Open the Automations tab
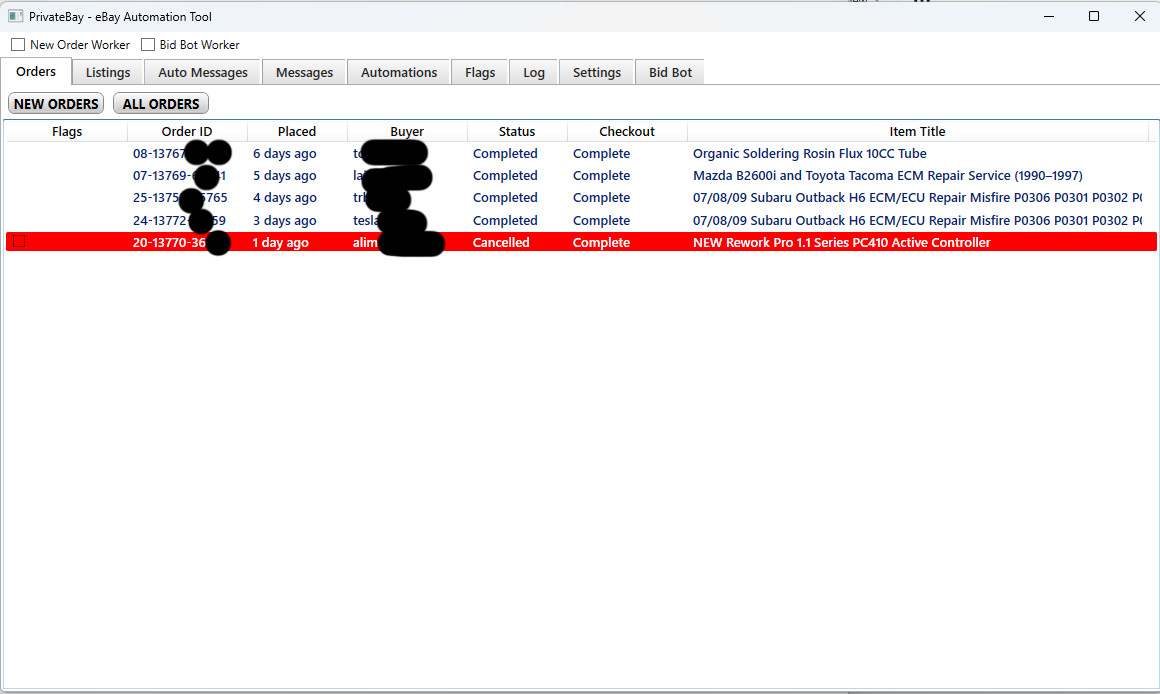 coord(398,71)
